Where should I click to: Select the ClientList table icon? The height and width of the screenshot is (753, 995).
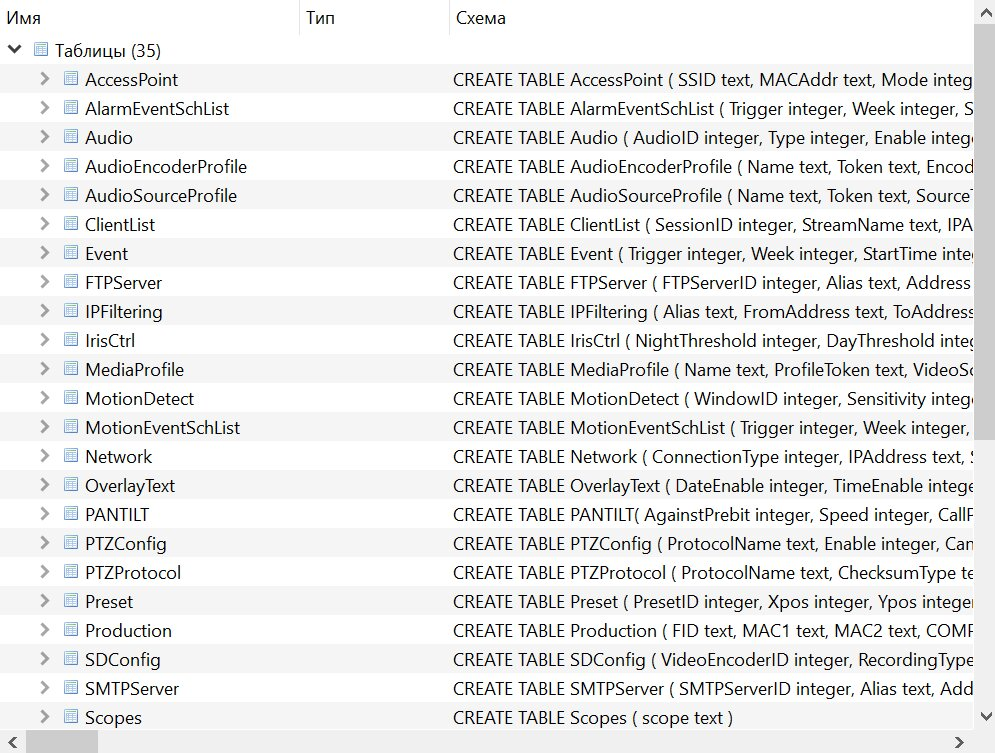[x=71, y=223]
